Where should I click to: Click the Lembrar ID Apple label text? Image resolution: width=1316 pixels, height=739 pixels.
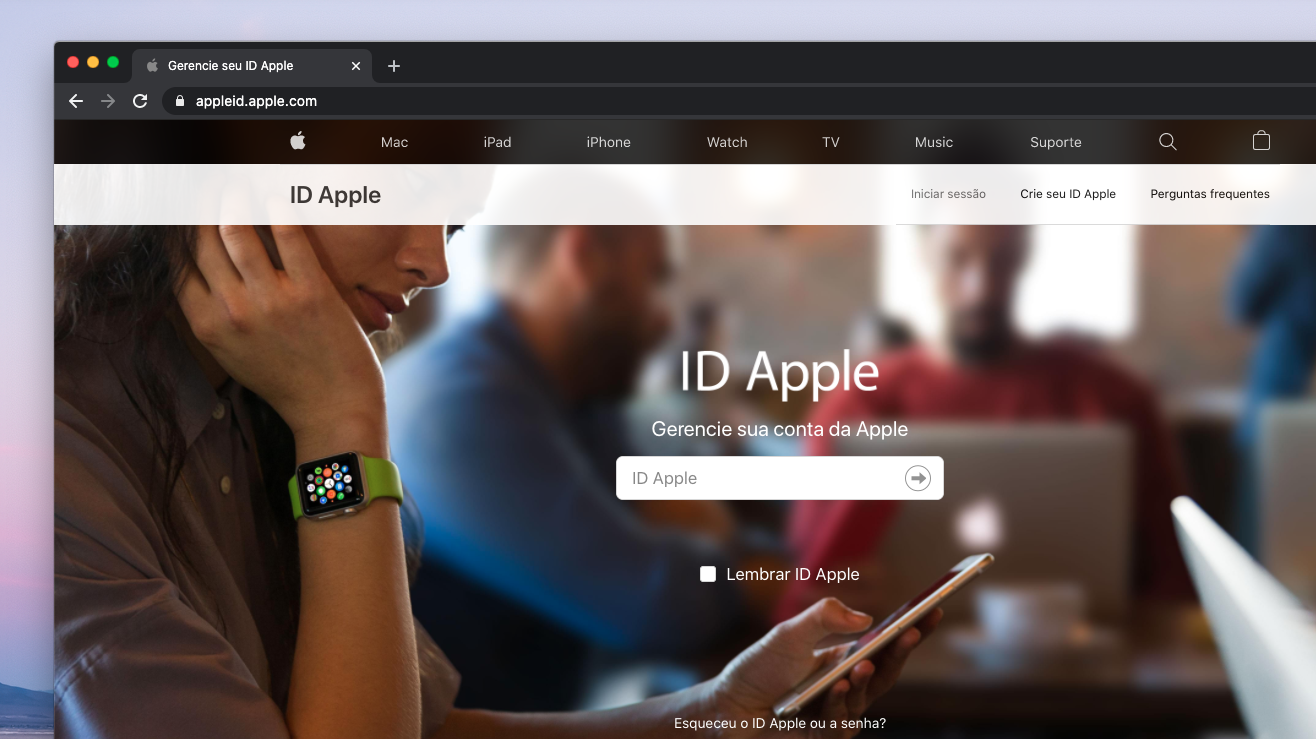[x=793, y=574]
